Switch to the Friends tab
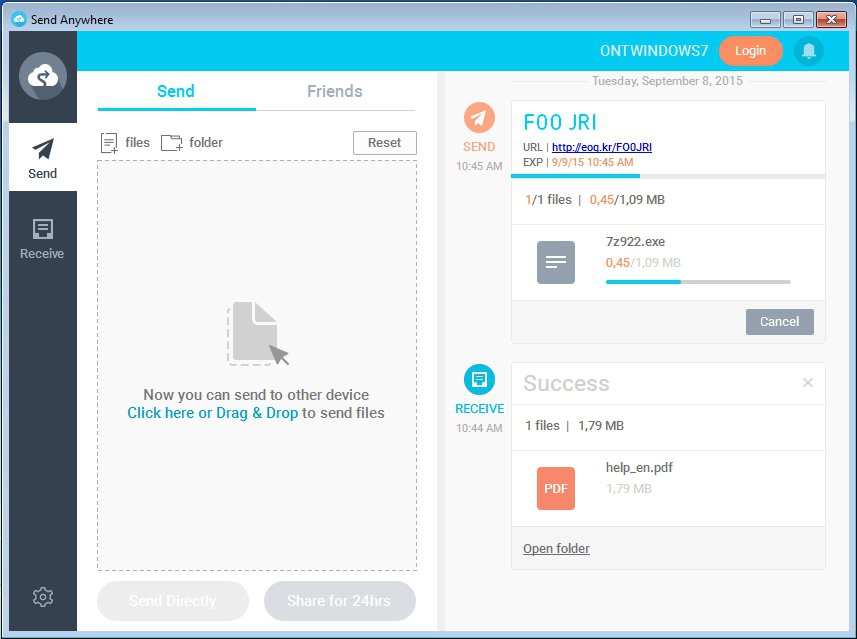 click(x=334, y=91)
